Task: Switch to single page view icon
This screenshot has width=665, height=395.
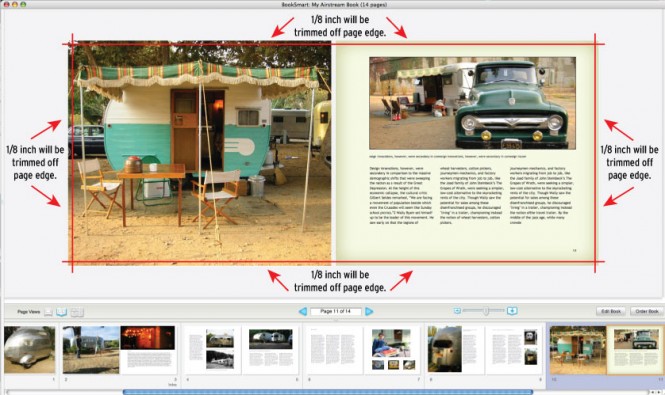Action: pyautogui.click(x=48, y=312)
